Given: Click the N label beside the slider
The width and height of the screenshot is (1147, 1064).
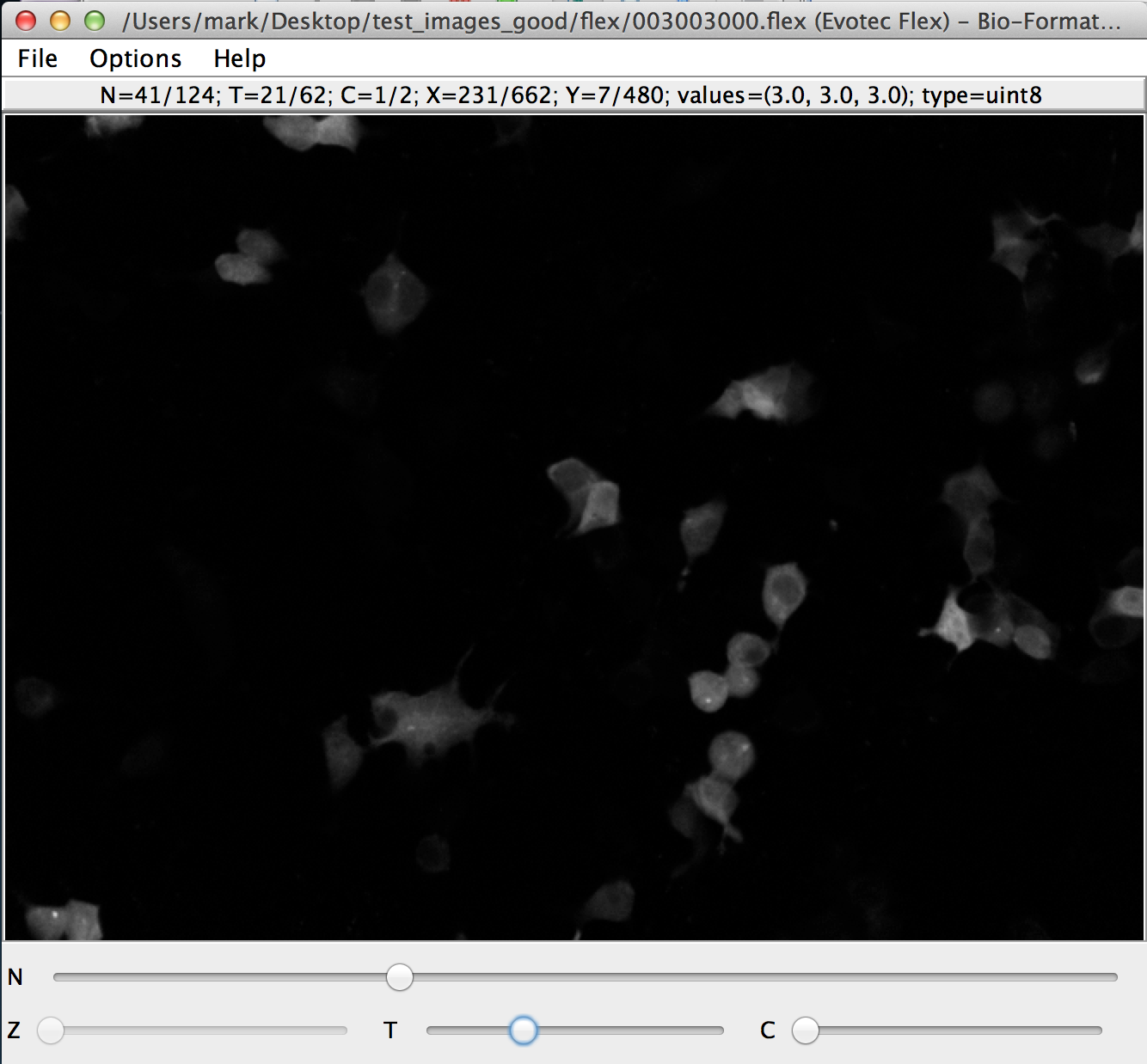Looking at the screenshot, I should pos(15,977).
